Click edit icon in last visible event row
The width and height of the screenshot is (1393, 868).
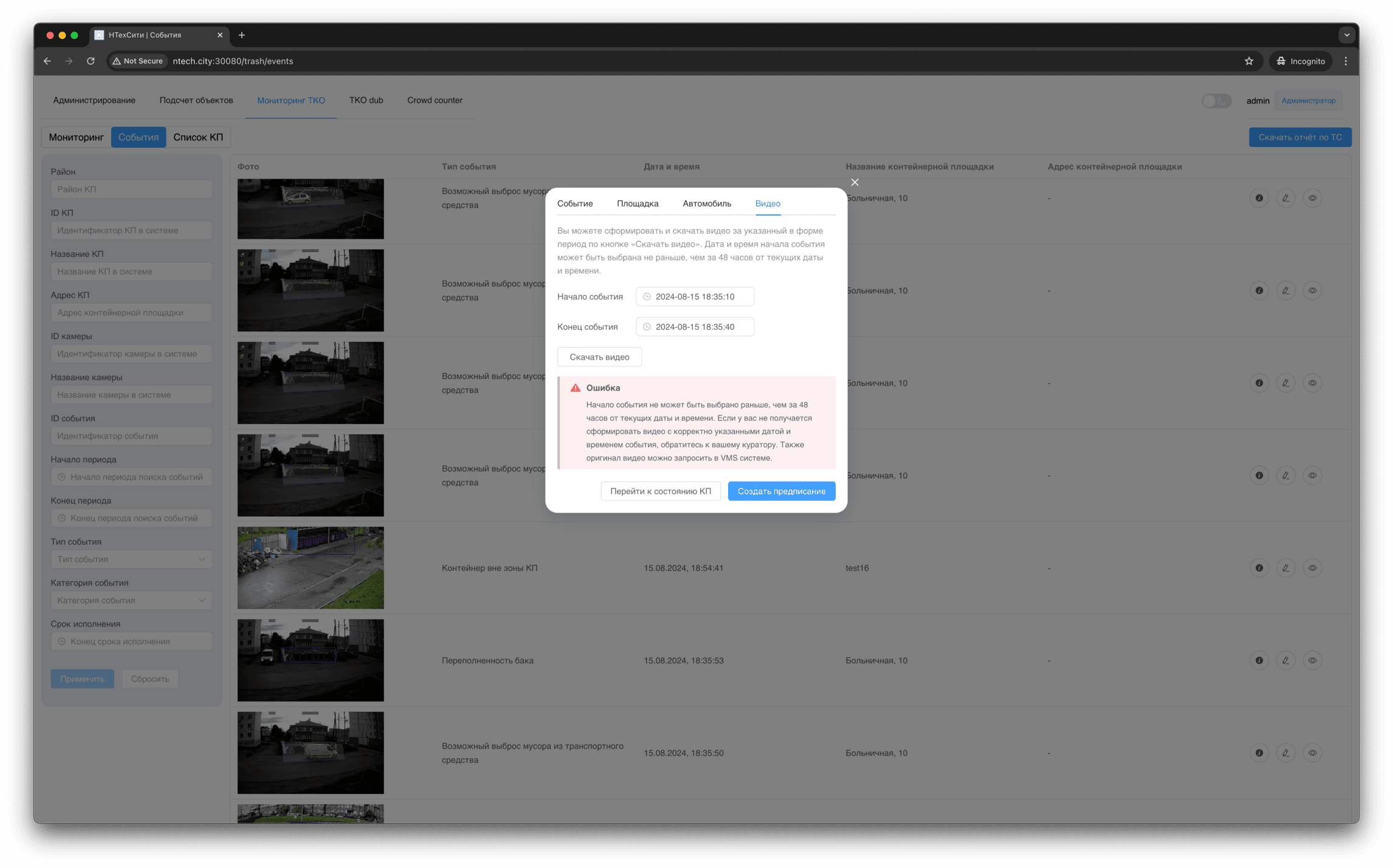[1285, 753]
